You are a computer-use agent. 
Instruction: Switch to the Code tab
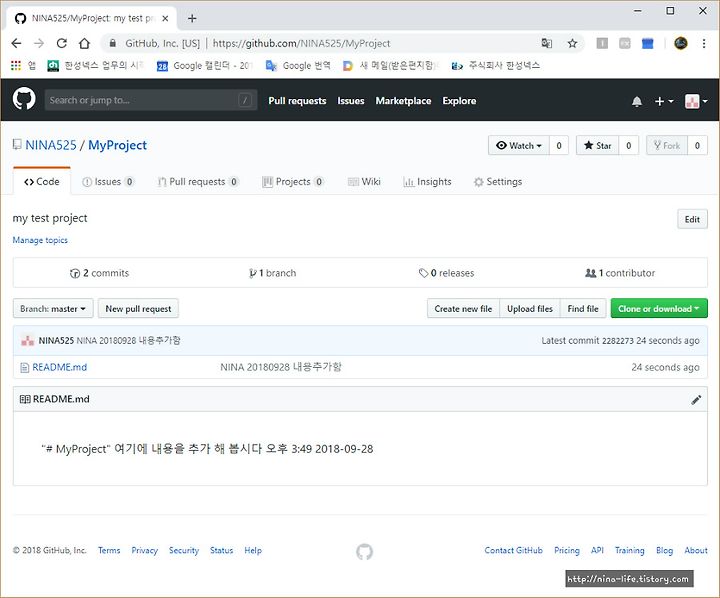coord(42,181)
